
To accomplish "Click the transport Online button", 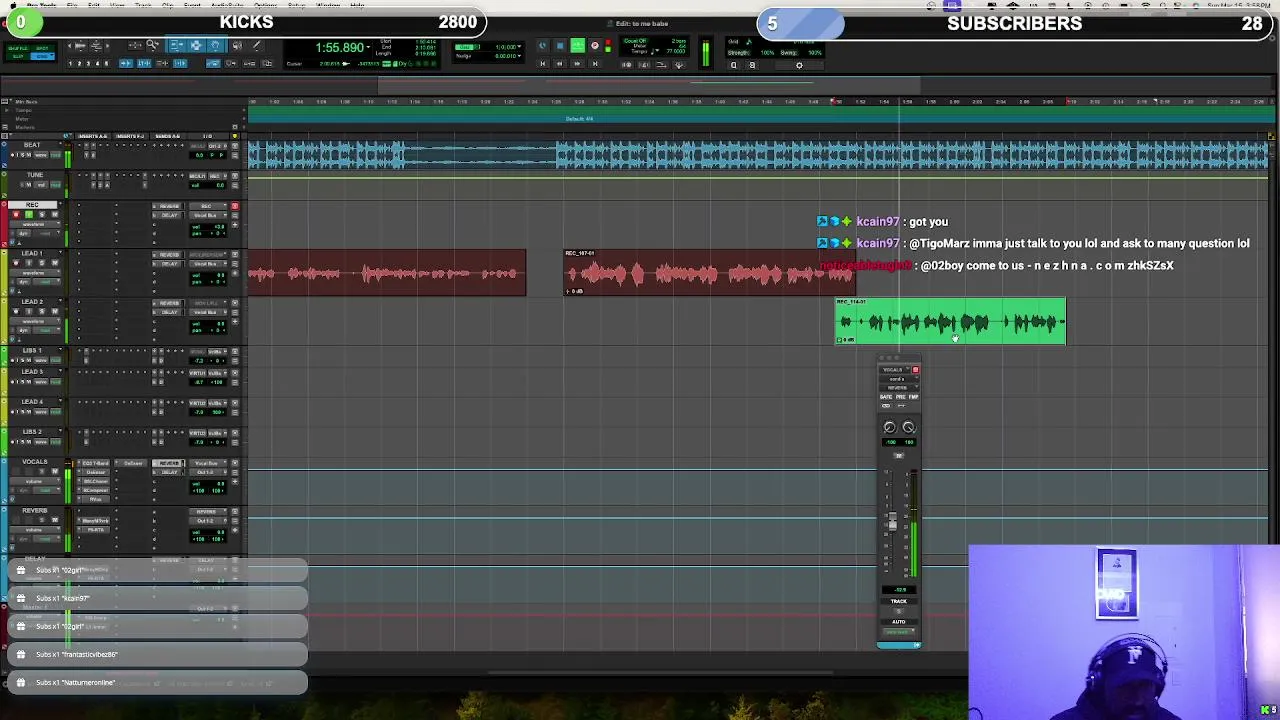I will pyautogui.click(x=543, y=45).
